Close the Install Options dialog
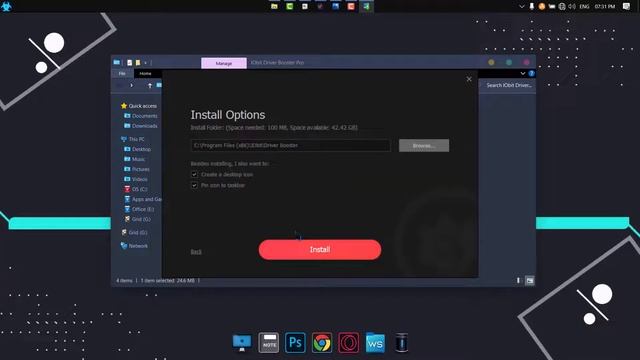Viewport: 640px width, 360px height. 469,79
